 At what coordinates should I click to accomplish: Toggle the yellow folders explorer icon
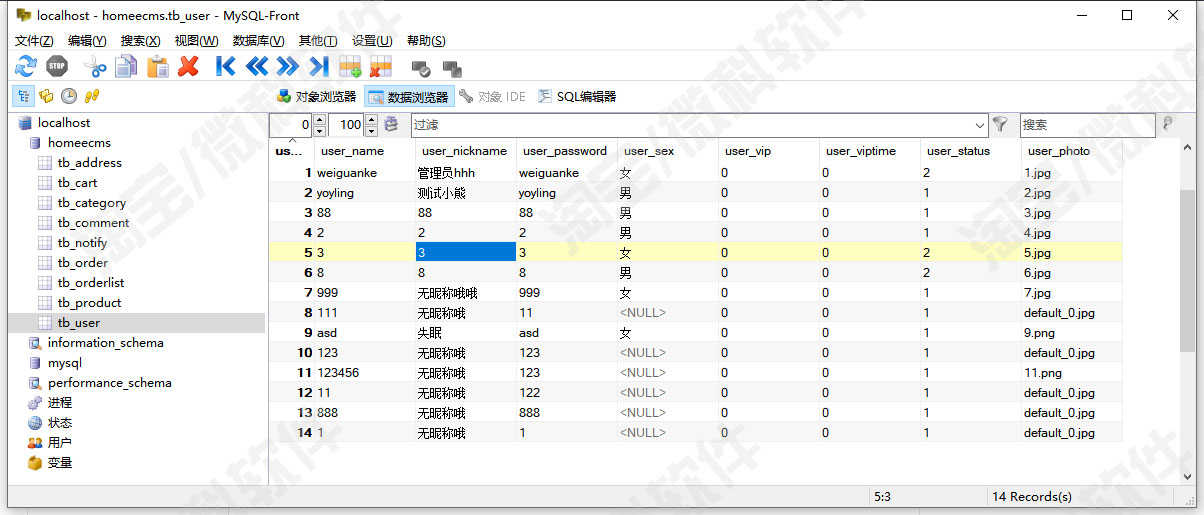pos(46,96)
